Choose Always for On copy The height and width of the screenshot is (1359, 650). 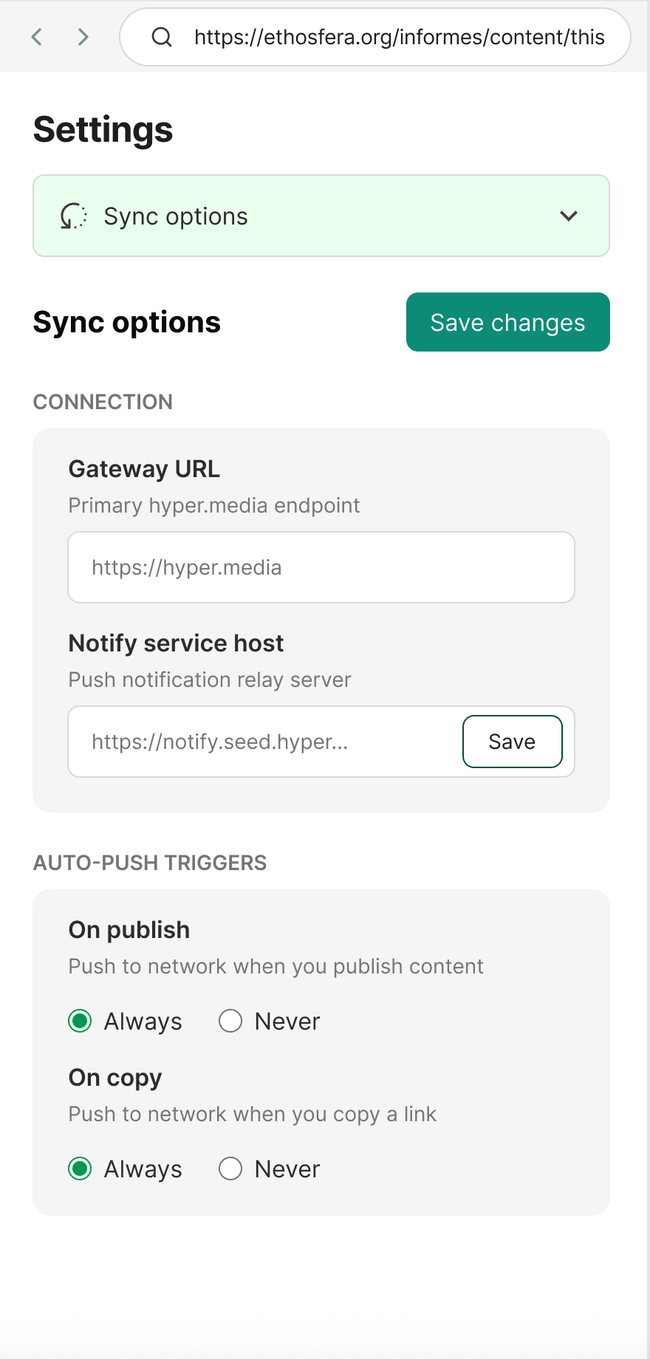pos(80,1169)
